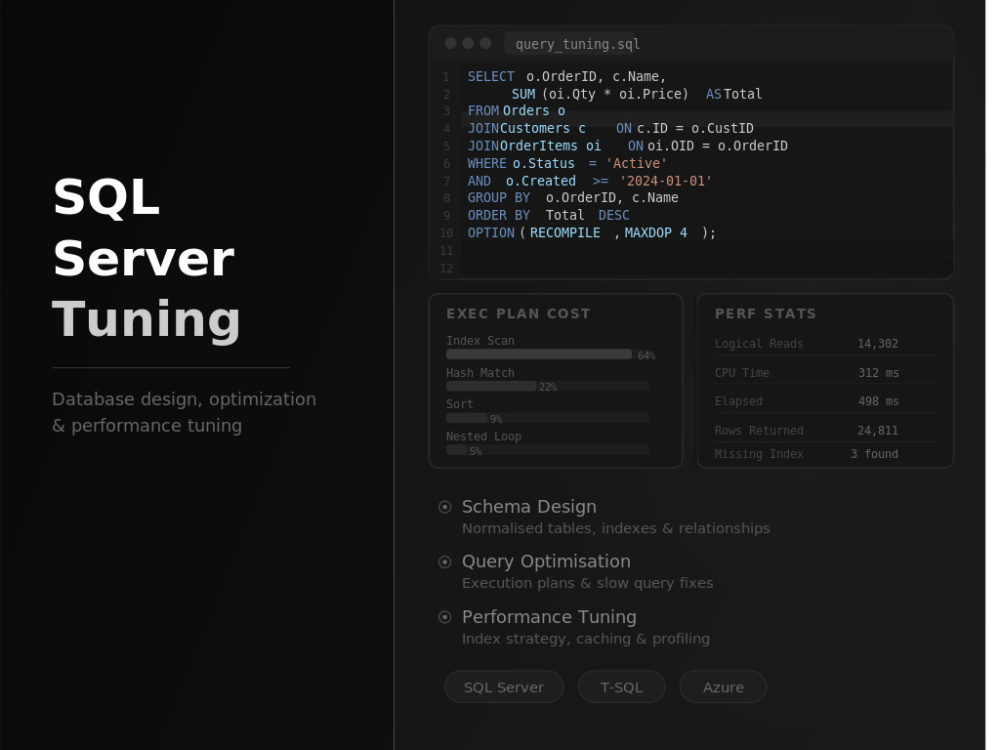Click the CPU Time value 312 ms

point(878,373)
